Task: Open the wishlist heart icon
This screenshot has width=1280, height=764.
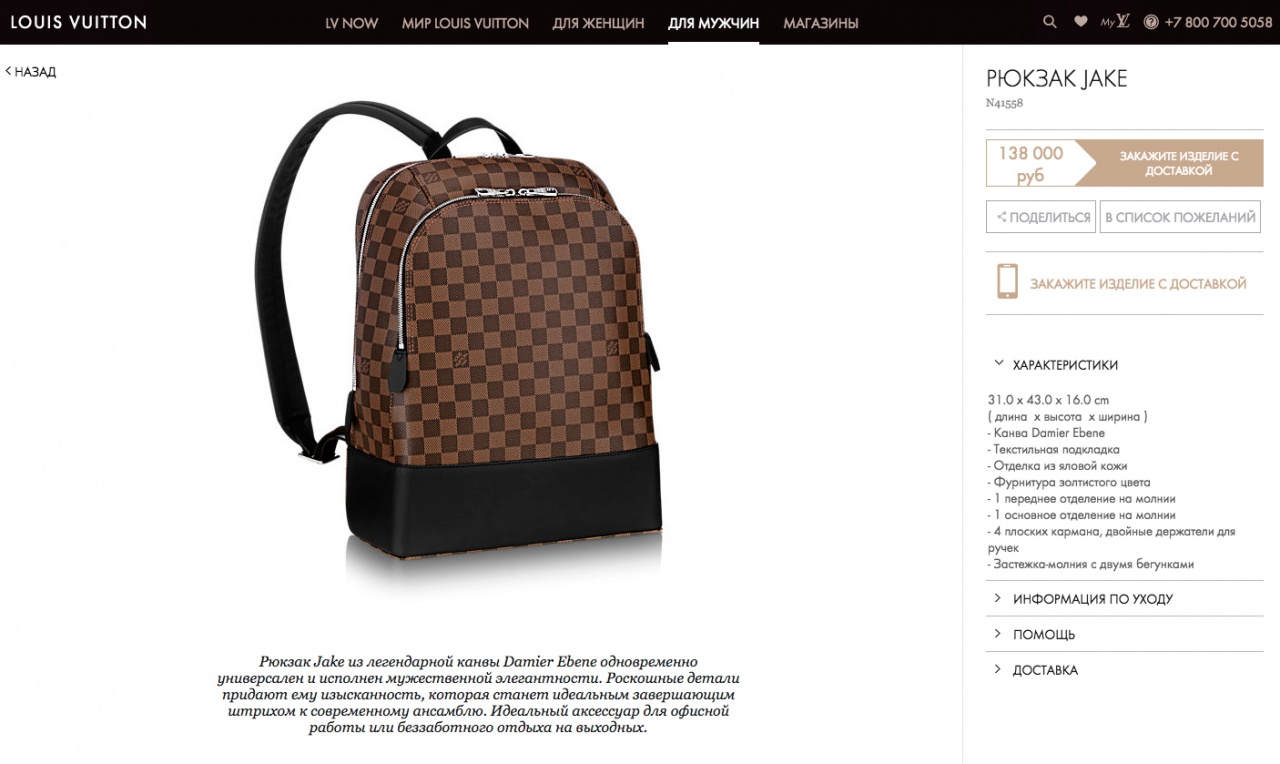Action: (x=1080, y=21)
